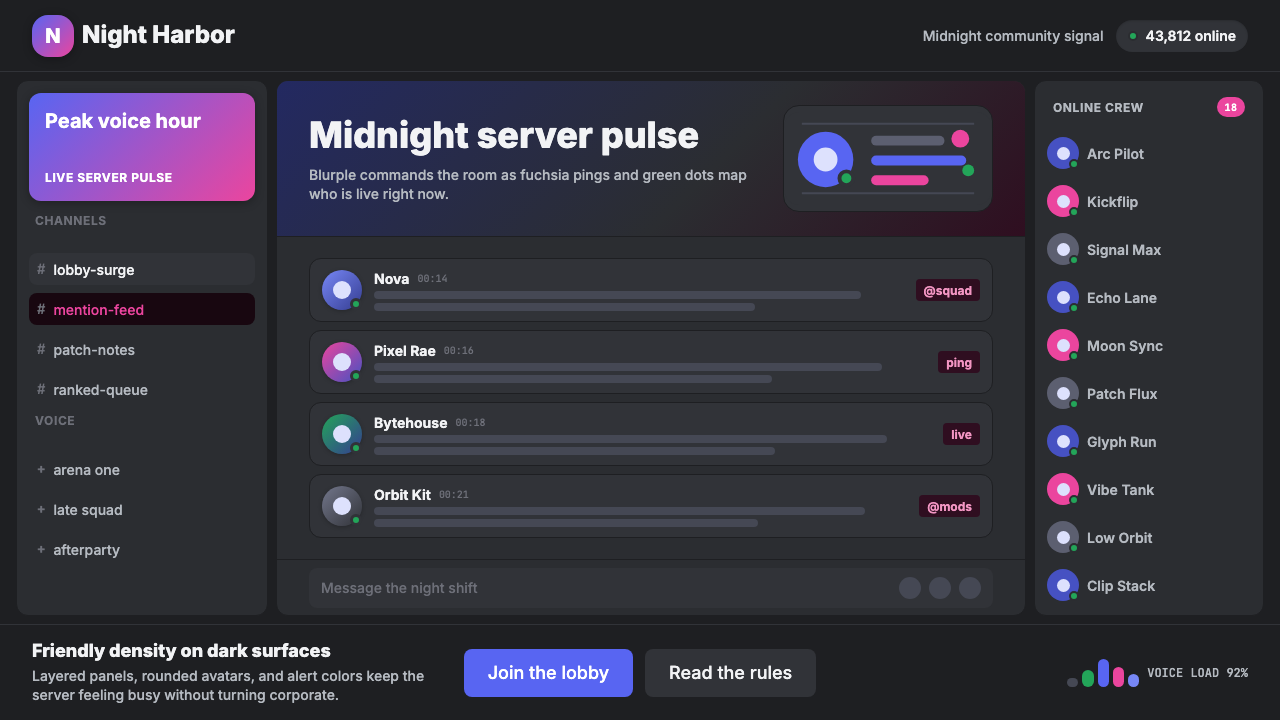Click the @mods tag on Orbit Kit's message
The width and height of the screenshot is (1280, 720).
[949, 506]
